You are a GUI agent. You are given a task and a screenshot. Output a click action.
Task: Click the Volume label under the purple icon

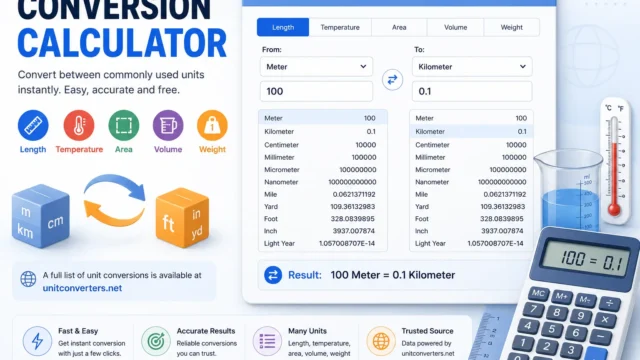pyautogui.click(x=168, y=149)
